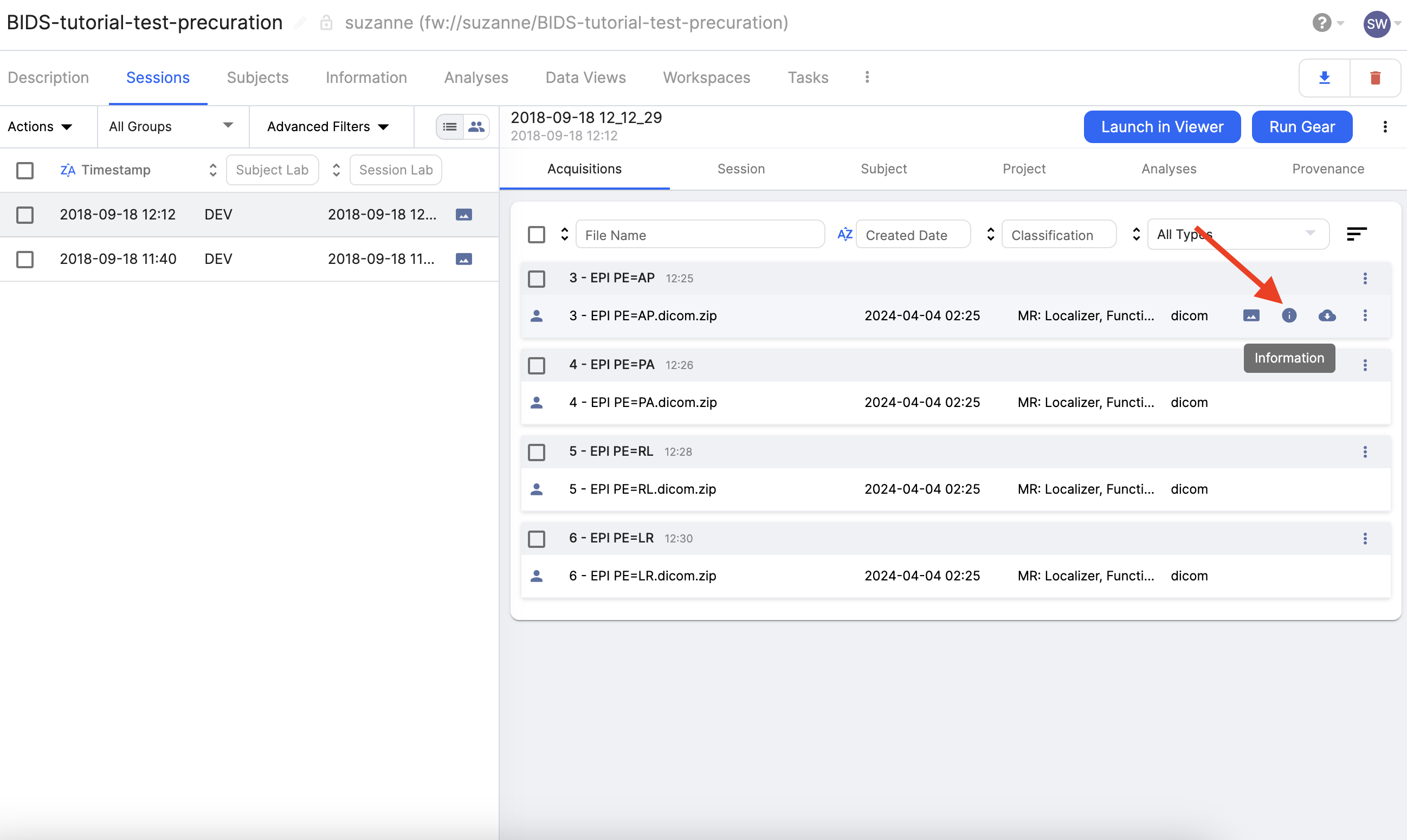
Task: Click the Timestamp ZA sort icon
Action: [x=67, y=170]
